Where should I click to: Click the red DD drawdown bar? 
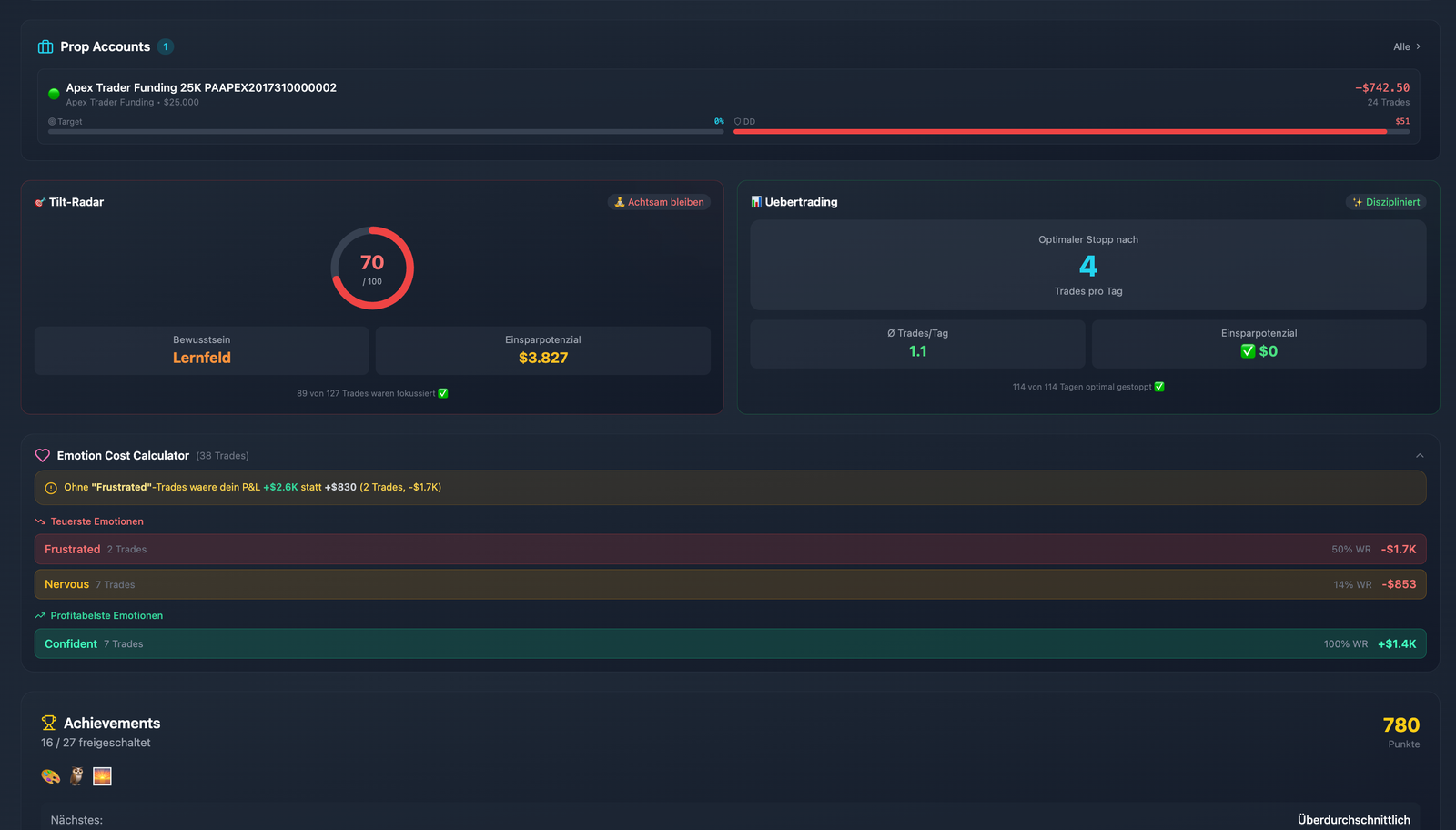pos(1071,131)
